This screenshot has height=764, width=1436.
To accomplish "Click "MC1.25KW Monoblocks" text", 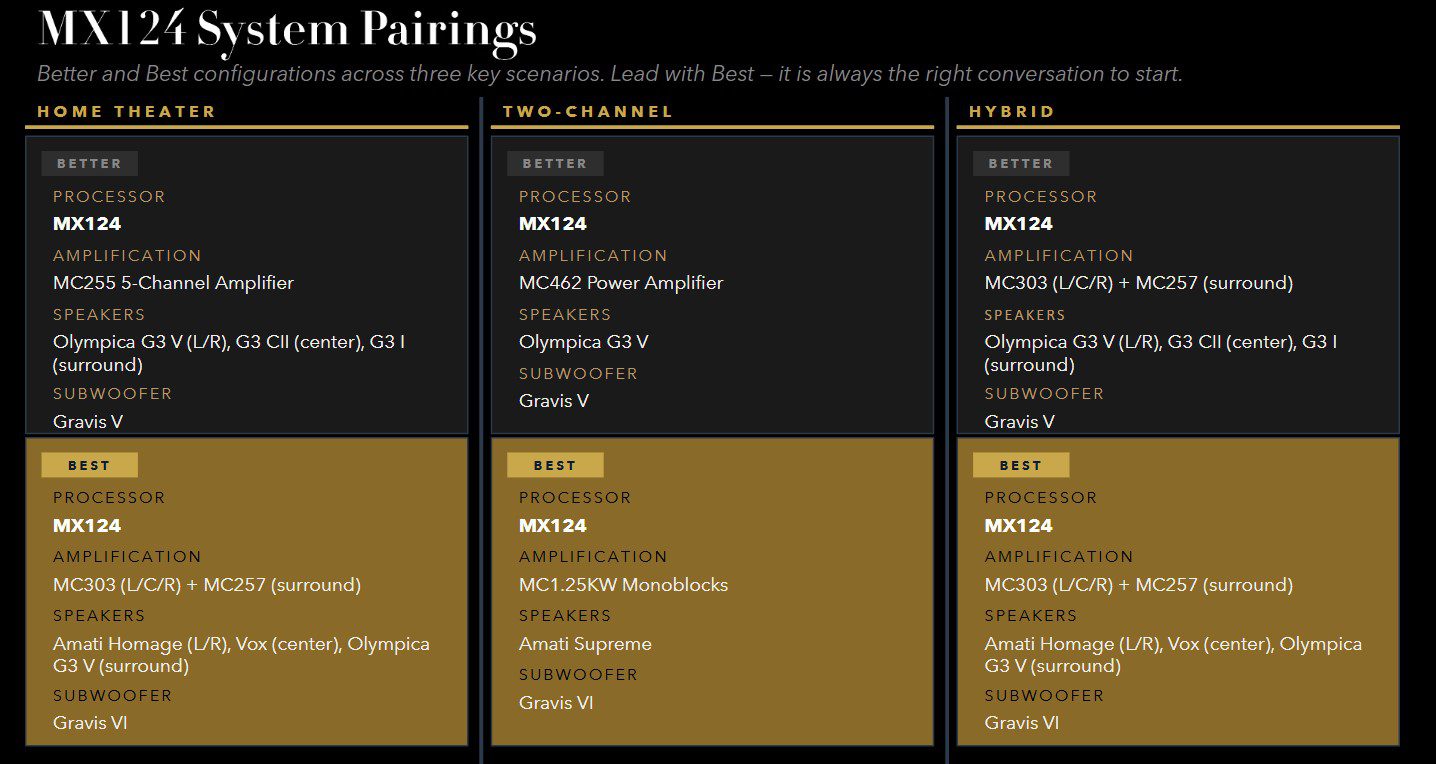I will [624, 585].
